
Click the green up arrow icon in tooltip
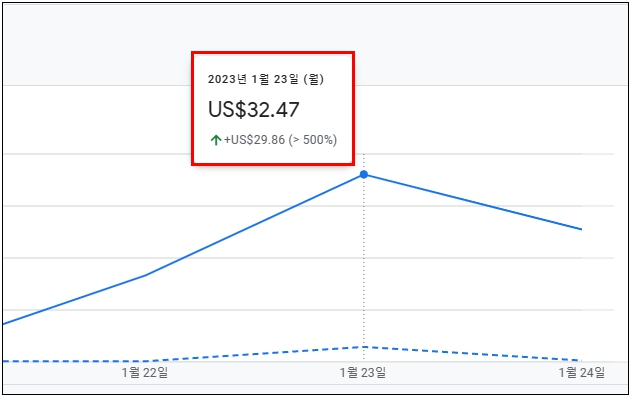pos(216,140)
